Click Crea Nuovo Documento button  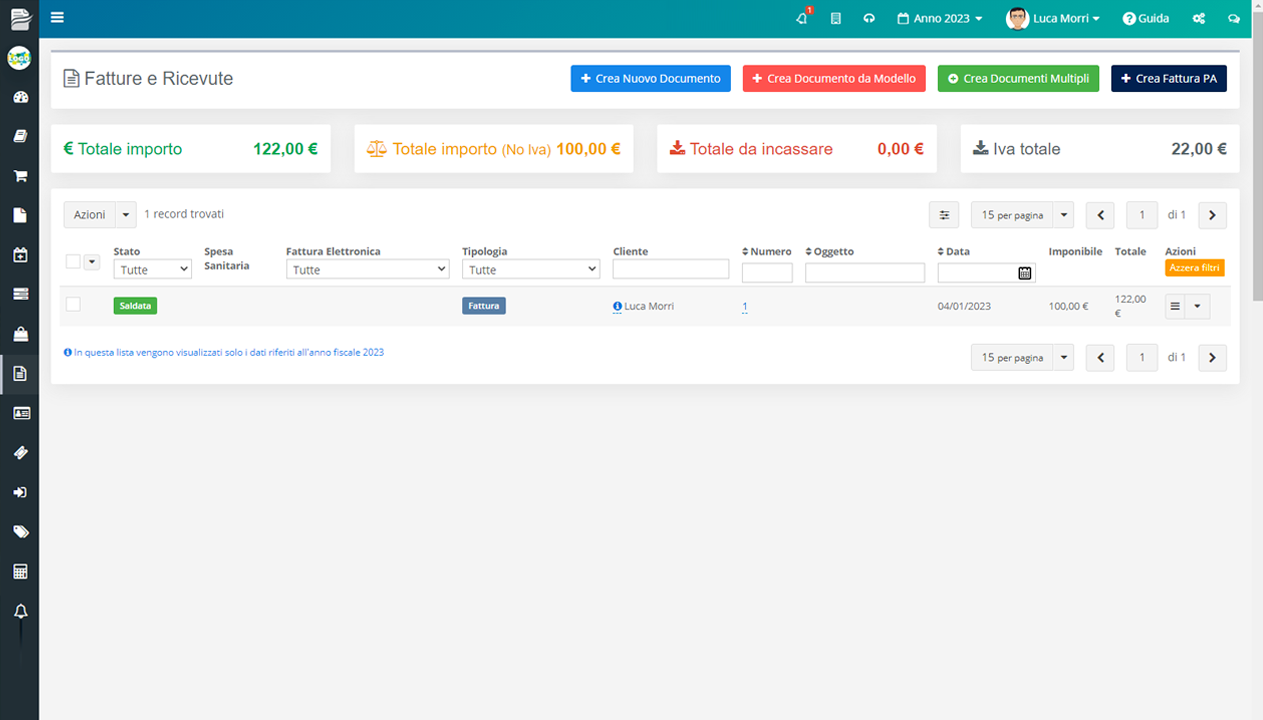click(x=651, y=79)
